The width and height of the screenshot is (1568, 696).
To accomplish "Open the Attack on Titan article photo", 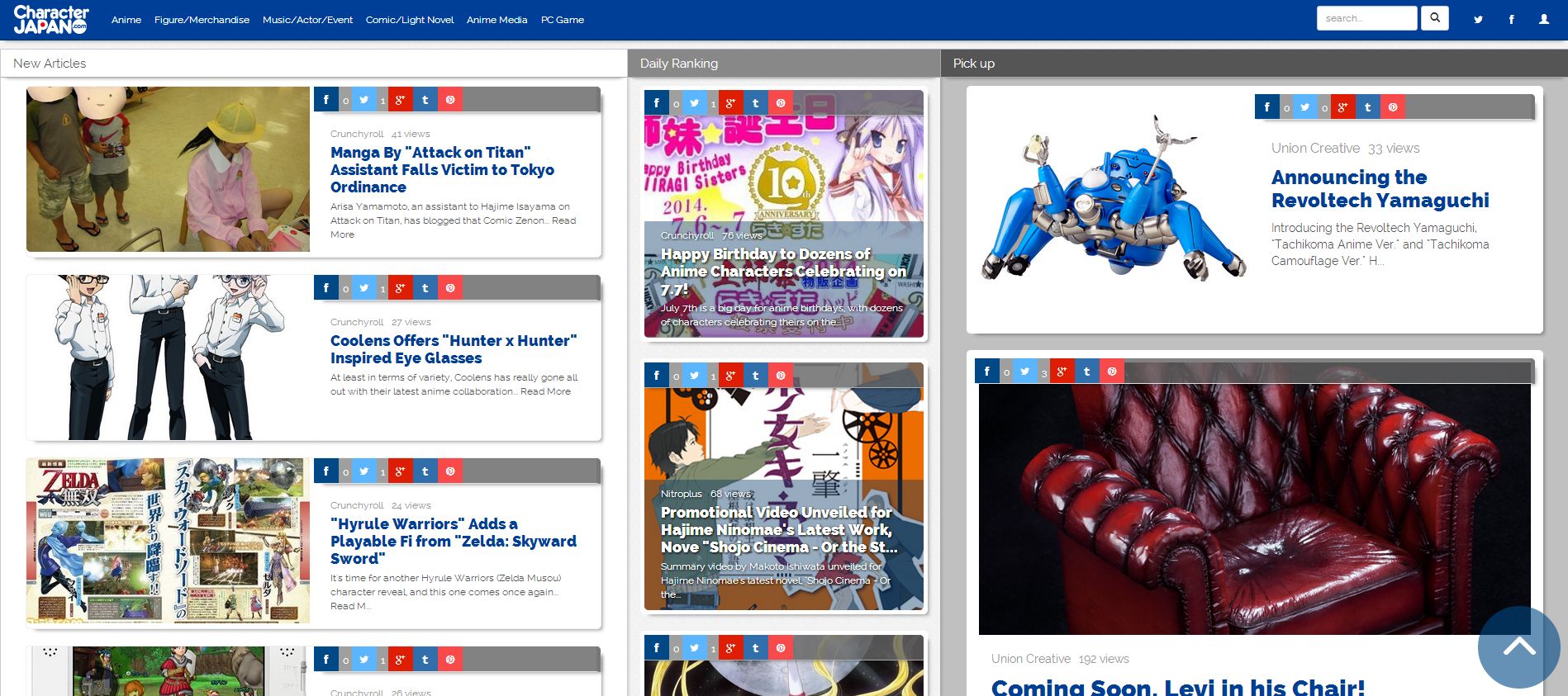I will (x=168, y=169).
